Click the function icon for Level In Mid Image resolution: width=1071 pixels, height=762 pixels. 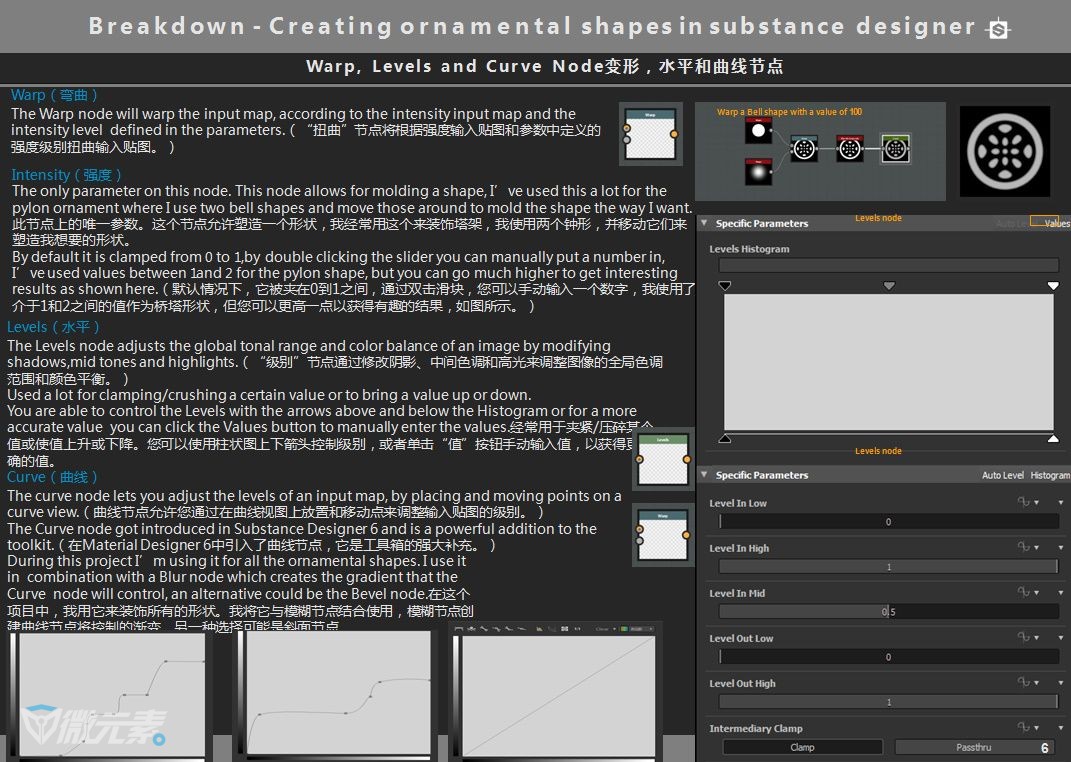point(1023,592)
